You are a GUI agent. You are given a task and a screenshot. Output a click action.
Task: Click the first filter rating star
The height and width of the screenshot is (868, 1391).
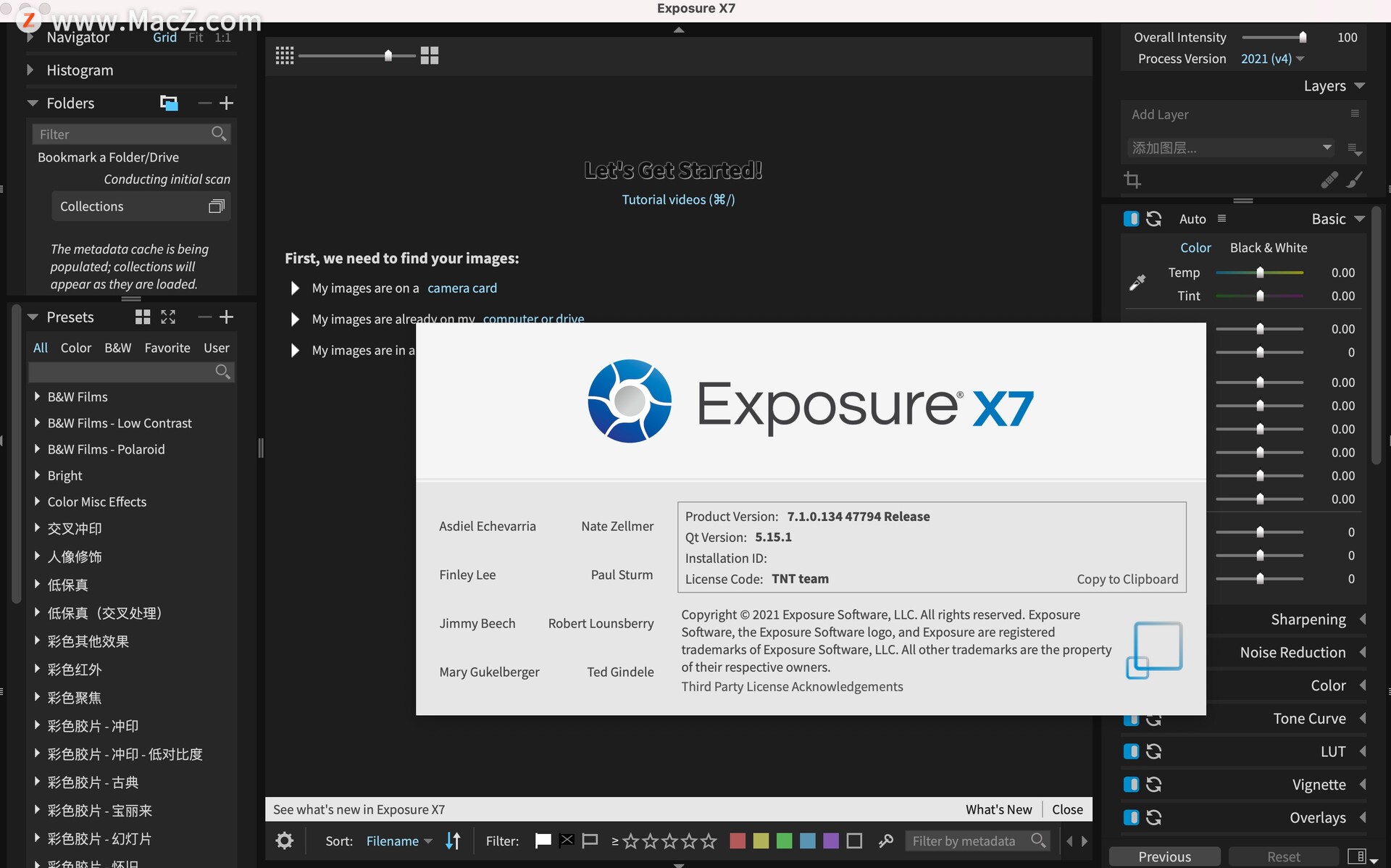click(631, 840)
